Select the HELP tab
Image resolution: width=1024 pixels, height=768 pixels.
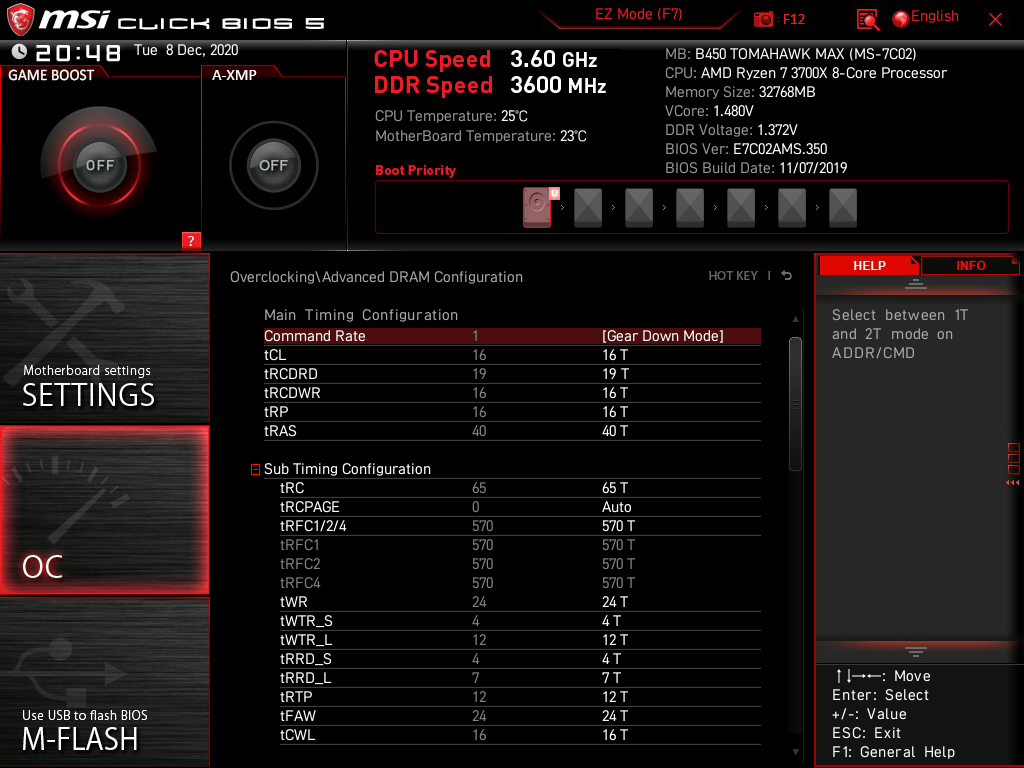pyautogui.click(x=868, y=265)
